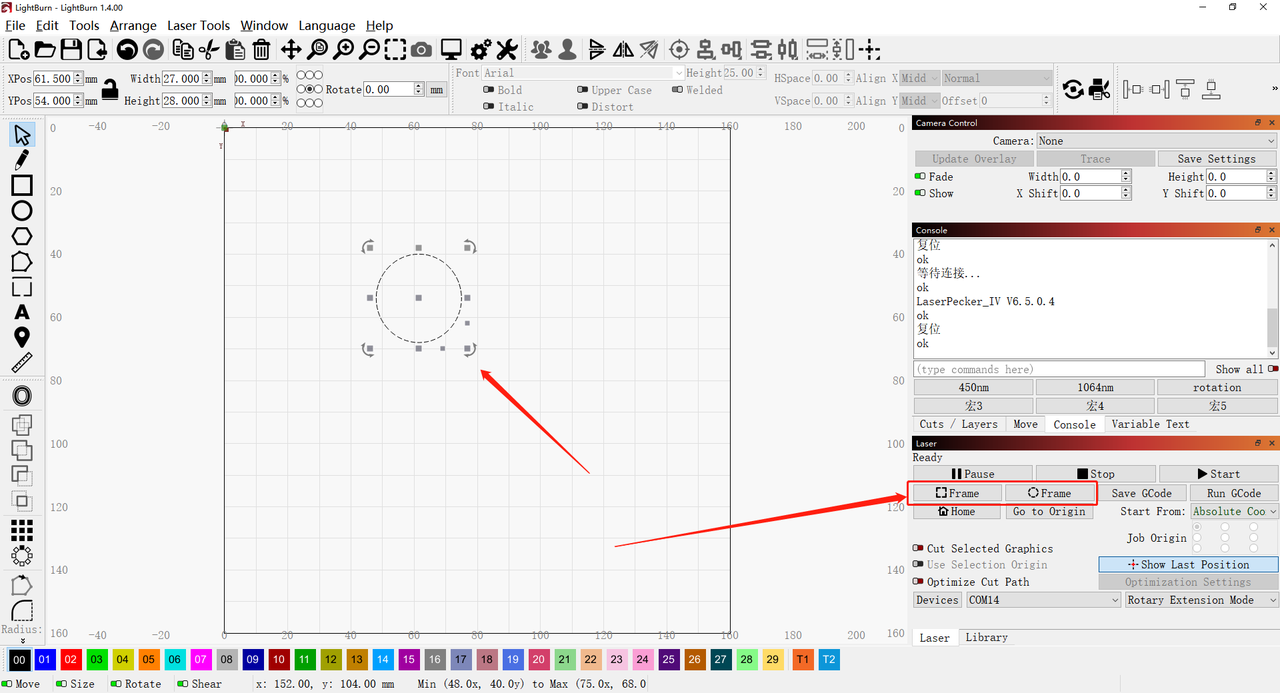Expand the COM14 port dropdown

click(1043, 600)
